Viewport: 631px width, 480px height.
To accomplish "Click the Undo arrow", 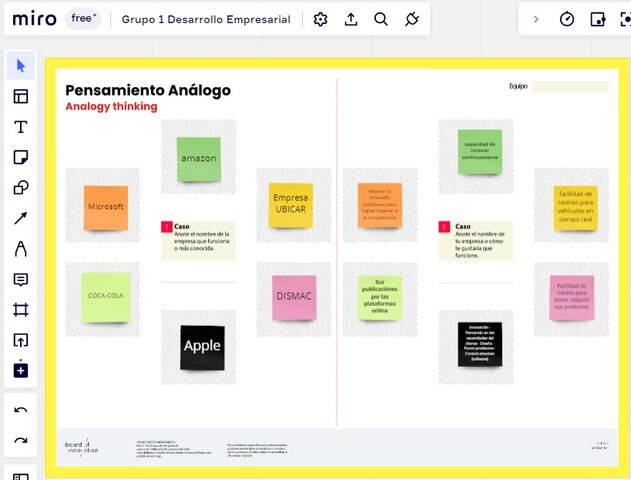I will point(21,410).
